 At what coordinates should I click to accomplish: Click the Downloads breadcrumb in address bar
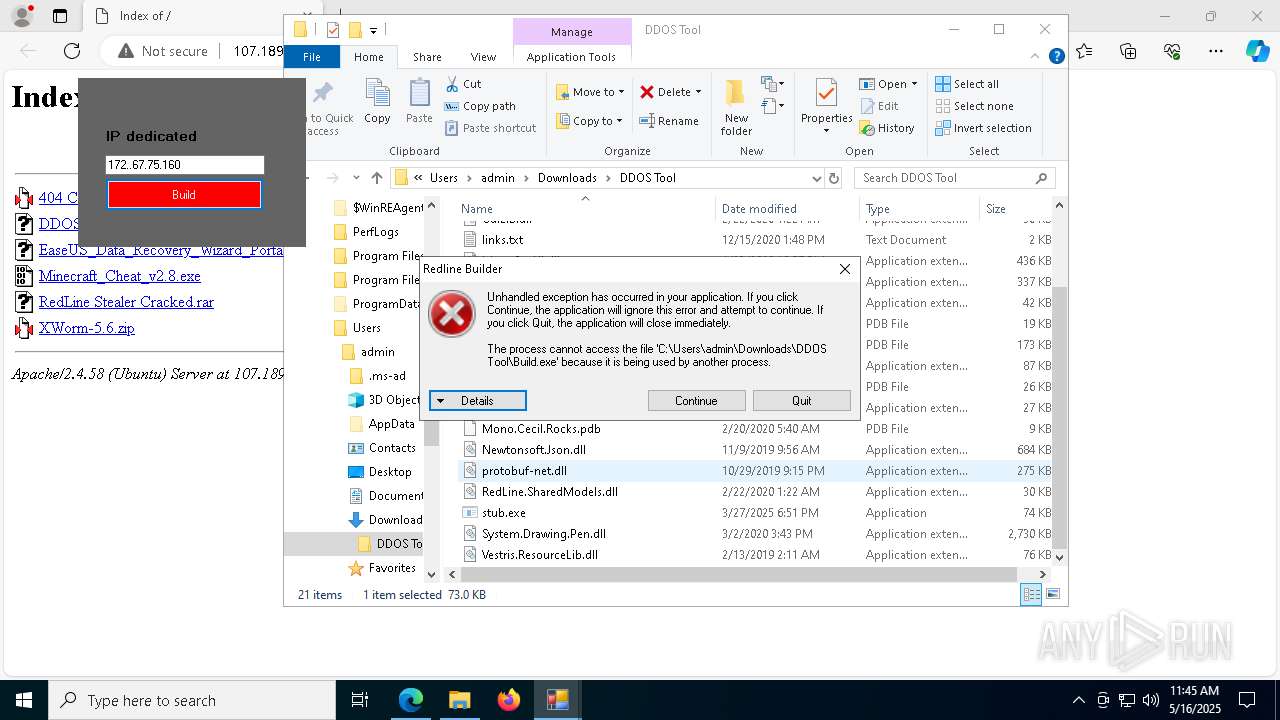567,178
